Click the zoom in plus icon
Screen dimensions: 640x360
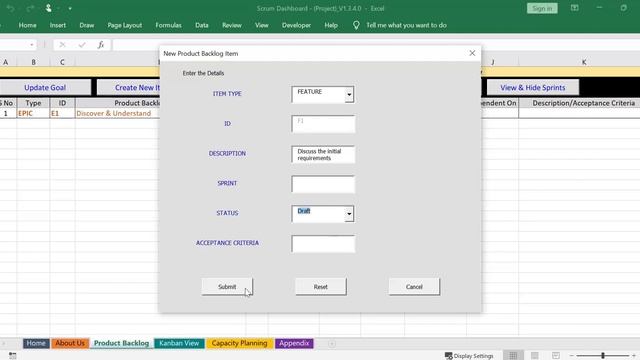(x=634, y=356)
